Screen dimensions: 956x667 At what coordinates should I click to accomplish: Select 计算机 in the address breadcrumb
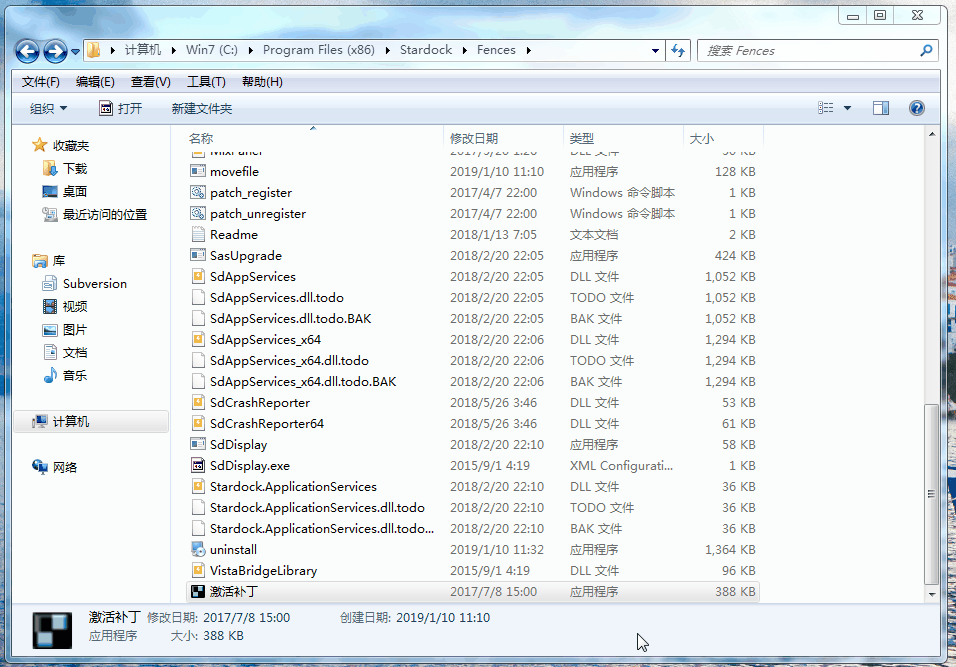143,50
